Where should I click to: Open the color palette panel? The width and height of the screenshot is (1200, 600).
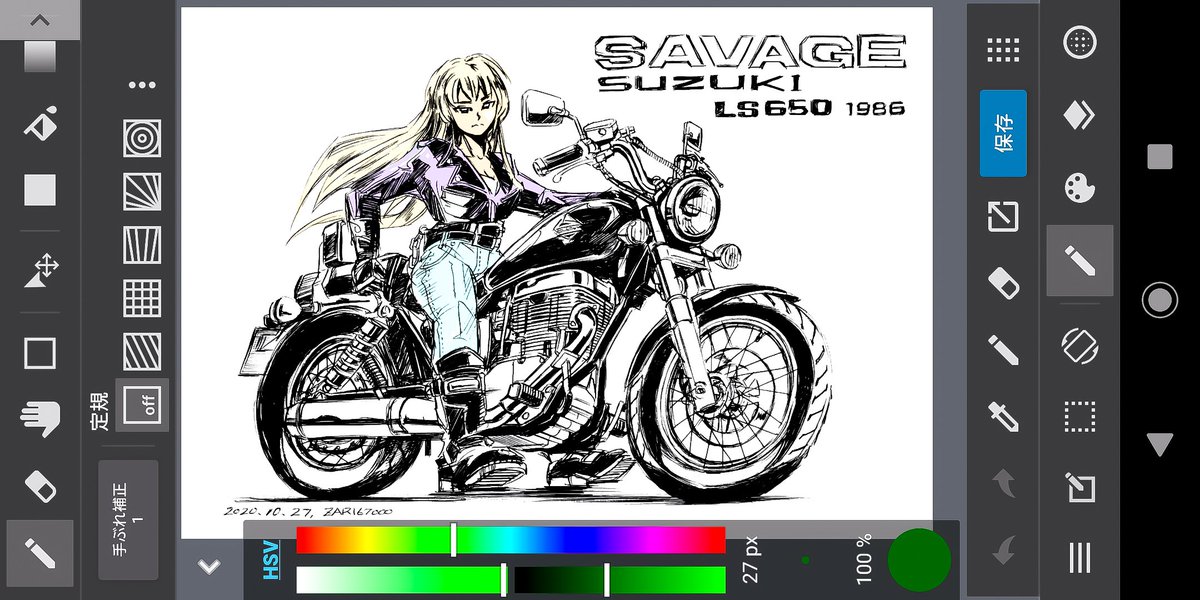(1080, 188)
